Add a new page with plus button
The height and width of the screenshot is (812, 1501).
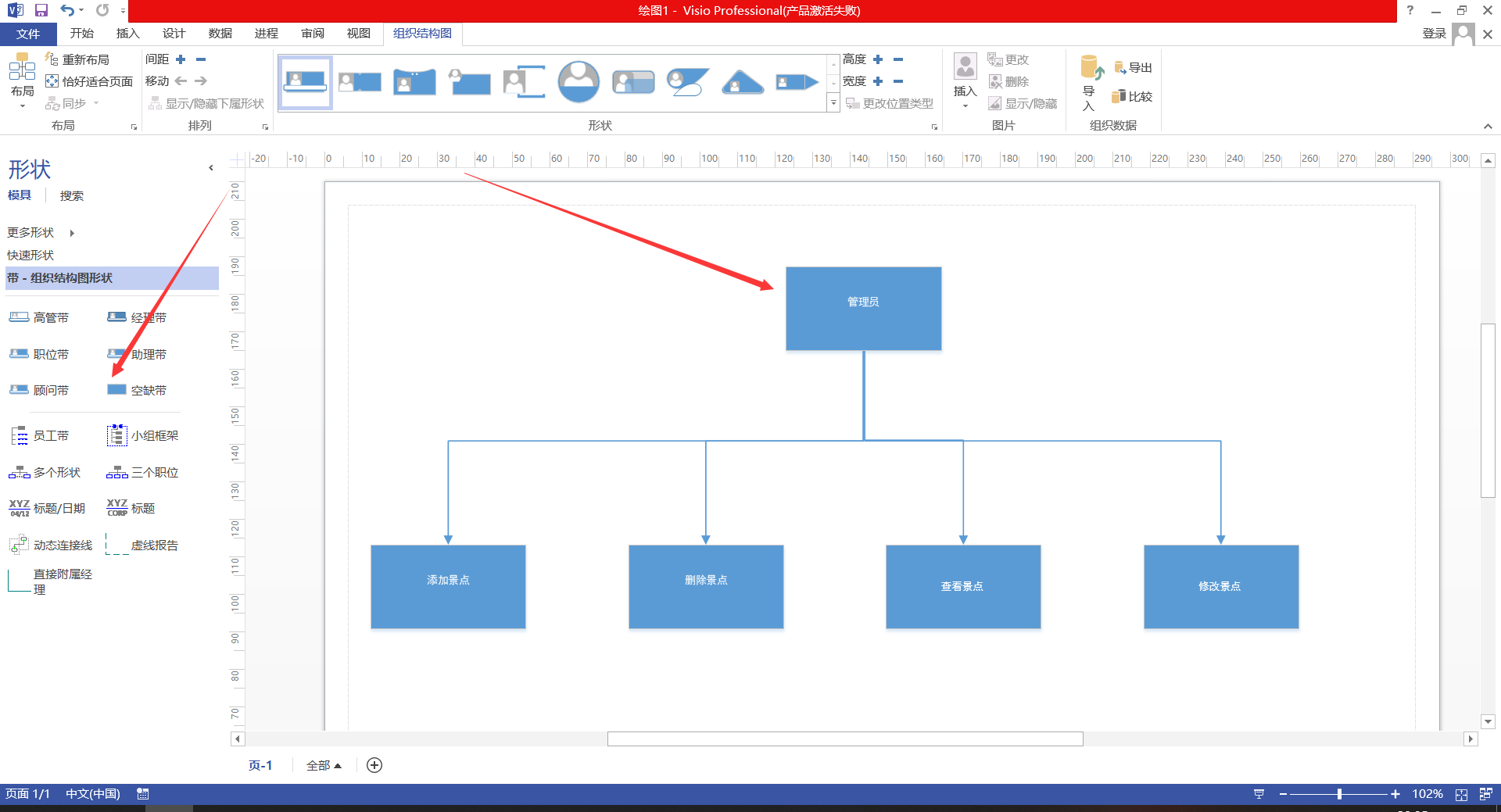coord(374,765)
